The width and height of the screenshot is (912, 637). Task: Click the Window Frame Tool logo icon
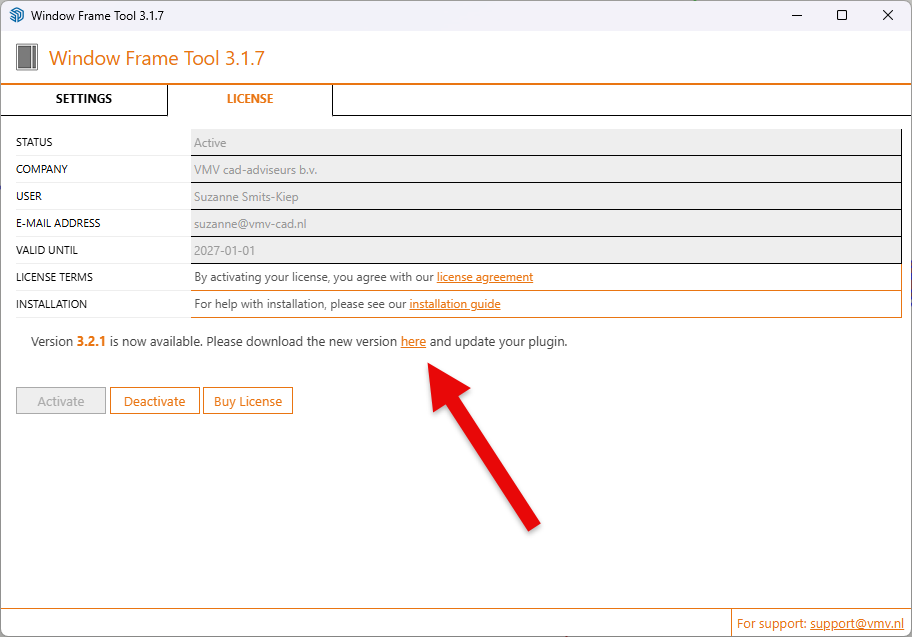coord(27,57)
